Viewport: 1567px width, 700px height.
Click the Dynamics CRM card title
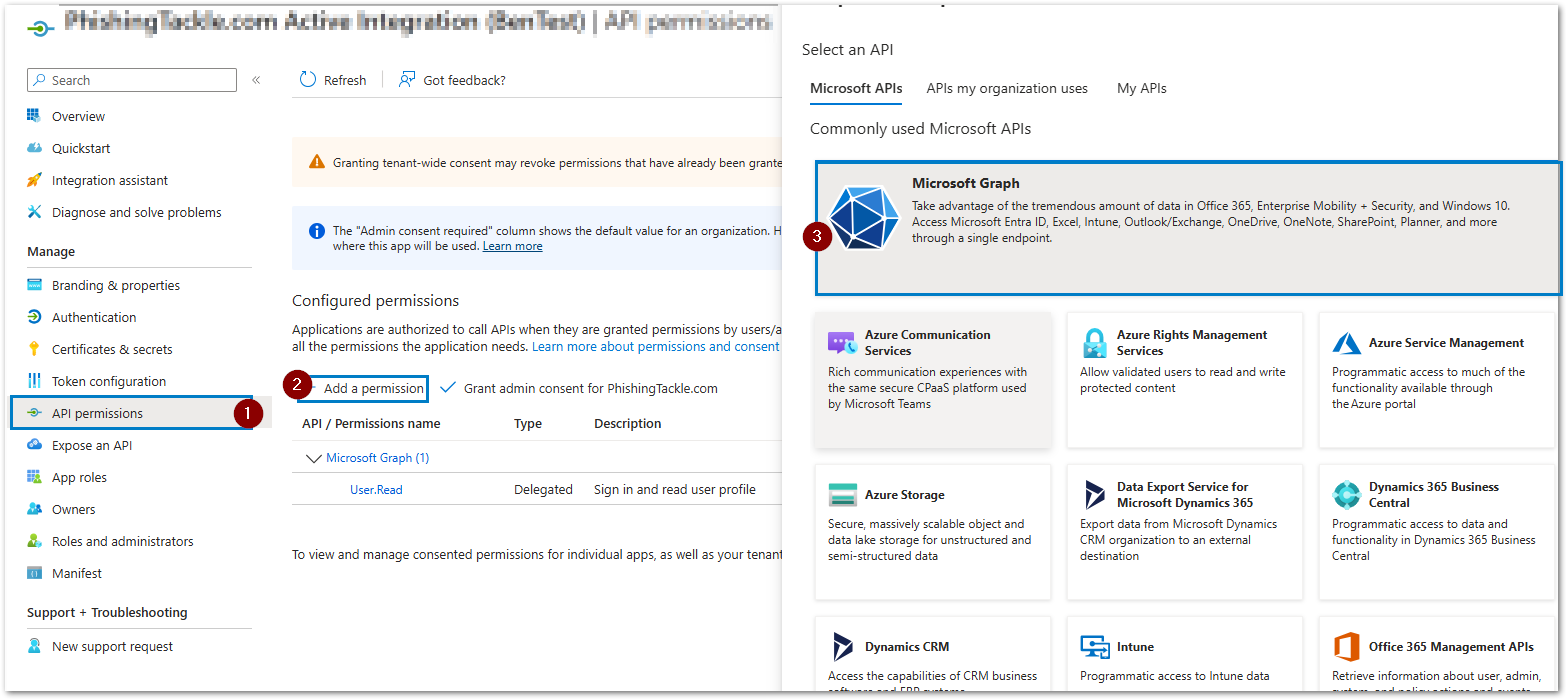907,647
